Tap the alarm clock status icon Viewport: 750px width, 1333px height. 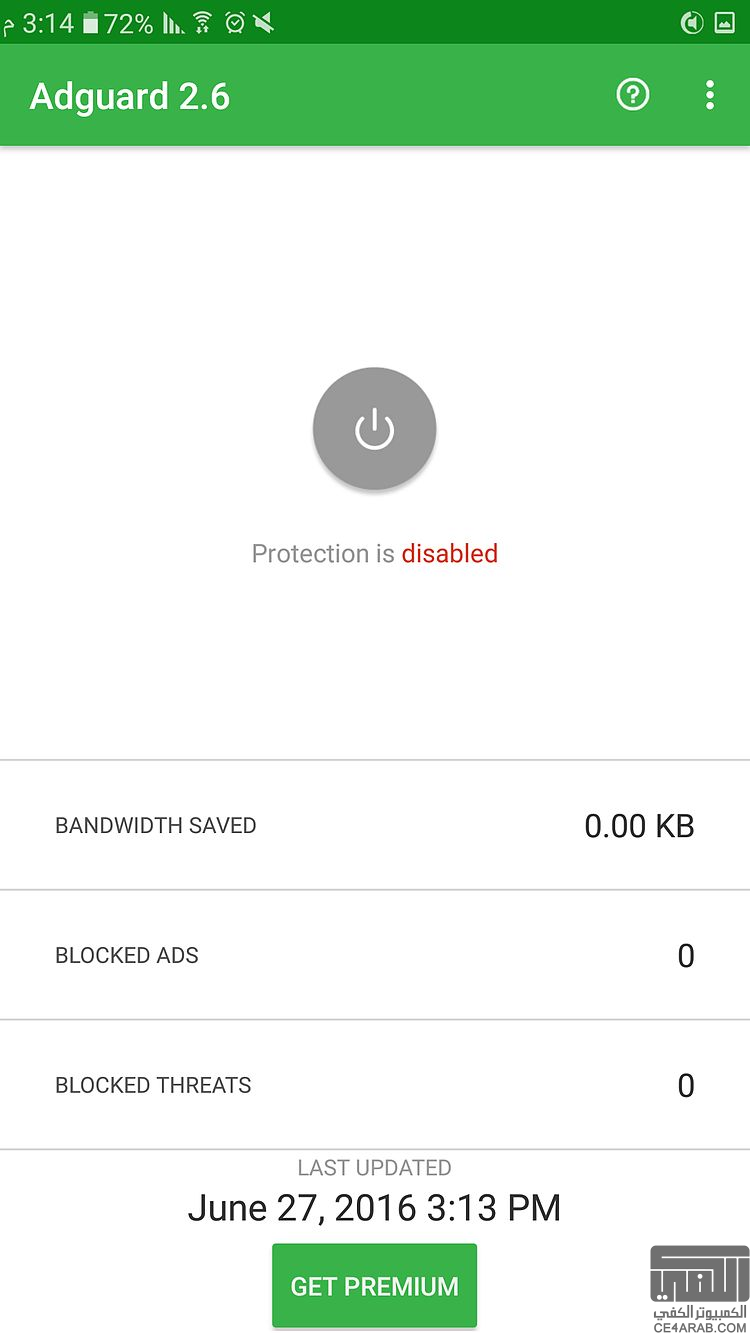point(235,22)
